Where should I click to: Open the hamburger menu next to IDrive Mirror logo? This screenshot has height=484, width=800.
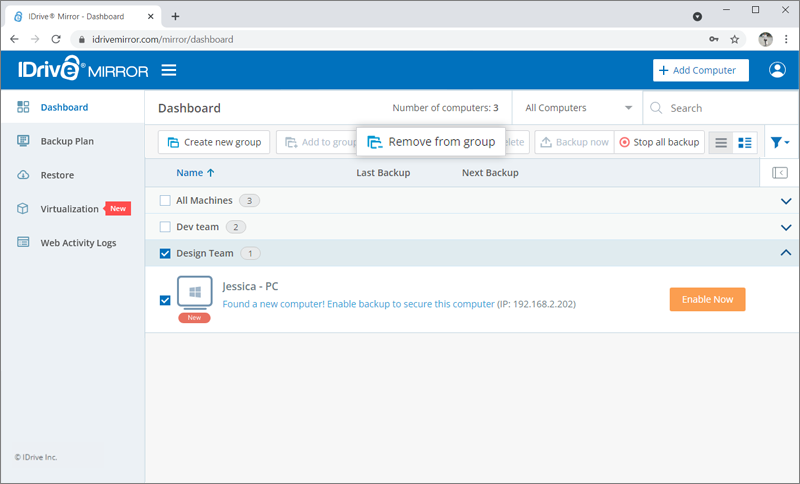[x=169, y=70]
